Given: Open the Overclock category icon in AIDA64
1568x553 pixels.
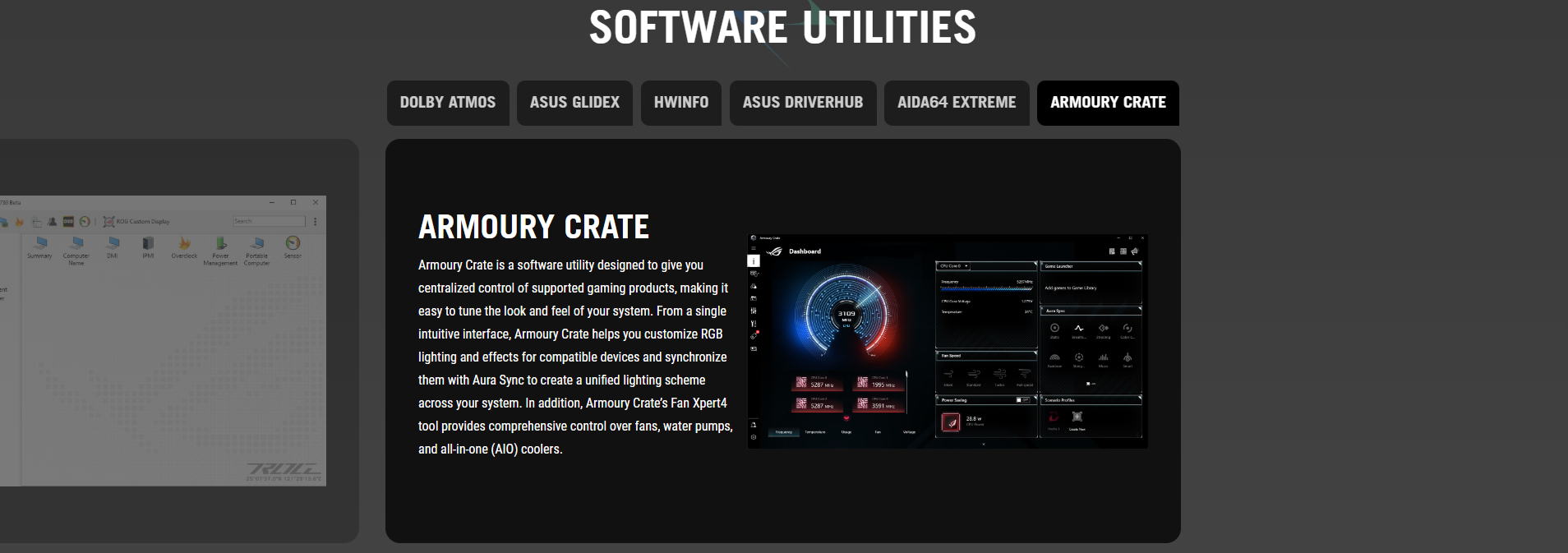Looking at the screenshot, I should [x=184, y=247].
